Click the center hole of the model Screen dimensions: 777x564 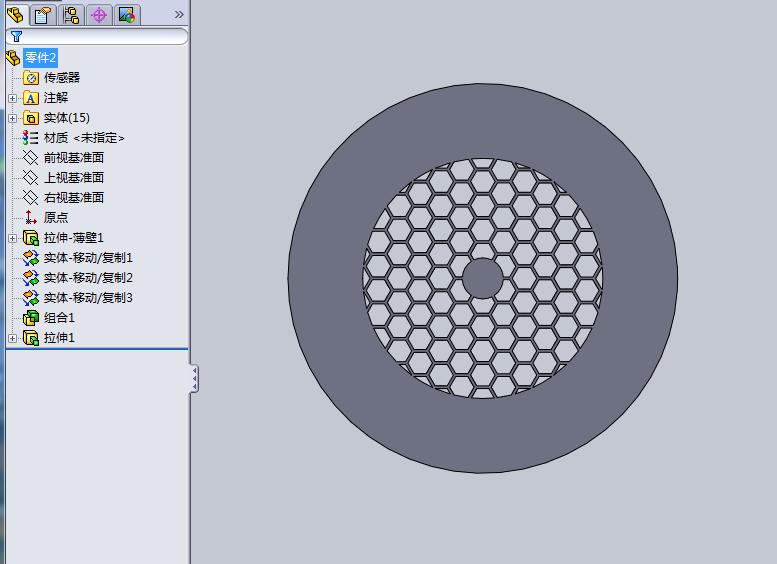(483, 278)
